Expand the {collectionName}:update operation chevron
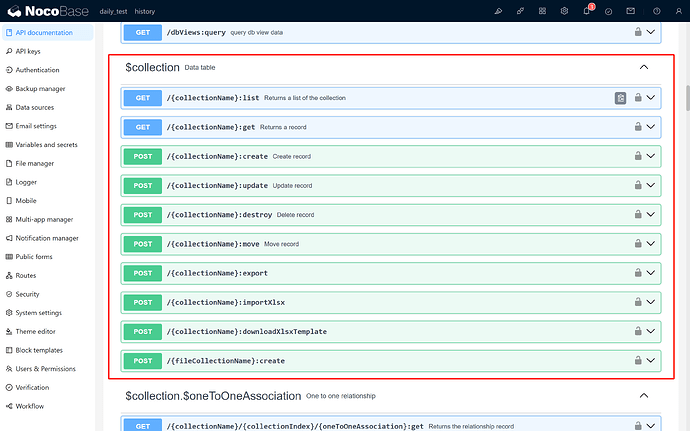The image size is (690, 431). [x=651, y=185]
